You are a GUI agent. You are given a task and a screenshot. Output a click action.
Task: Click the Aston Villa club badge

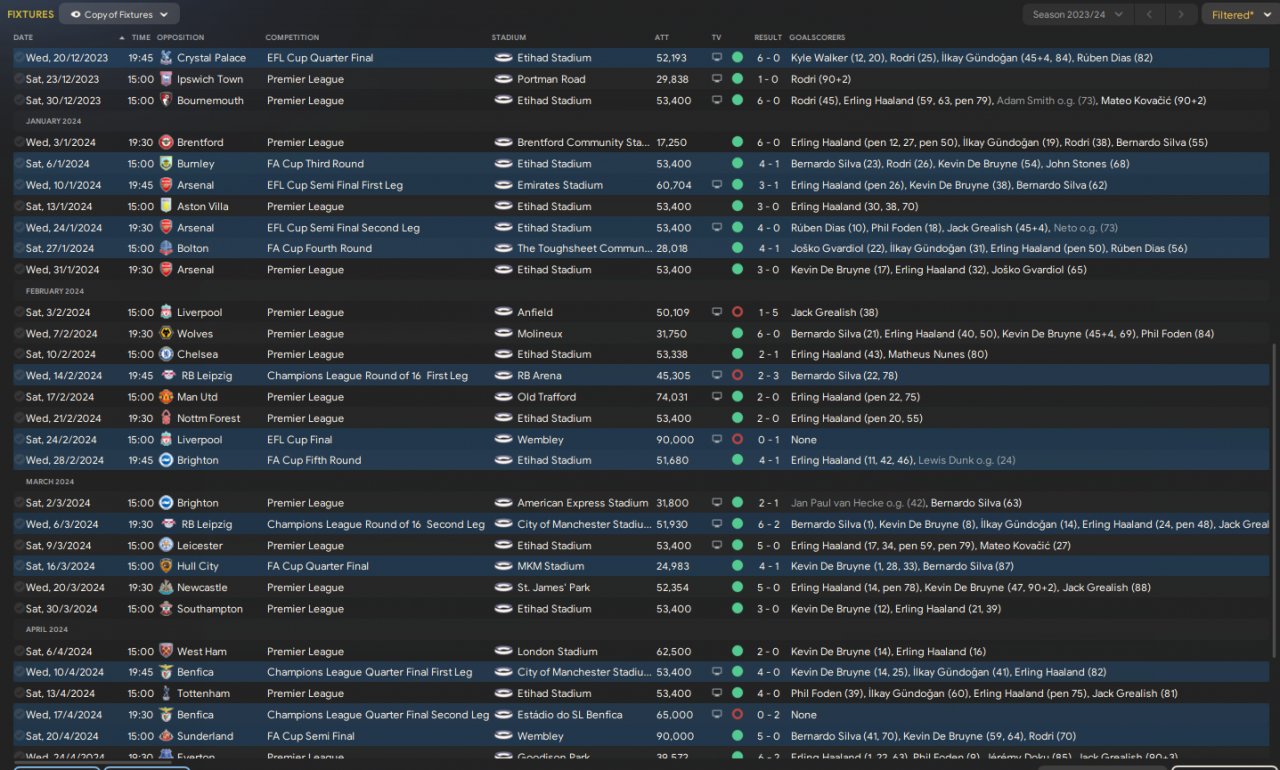click(166, 206)
